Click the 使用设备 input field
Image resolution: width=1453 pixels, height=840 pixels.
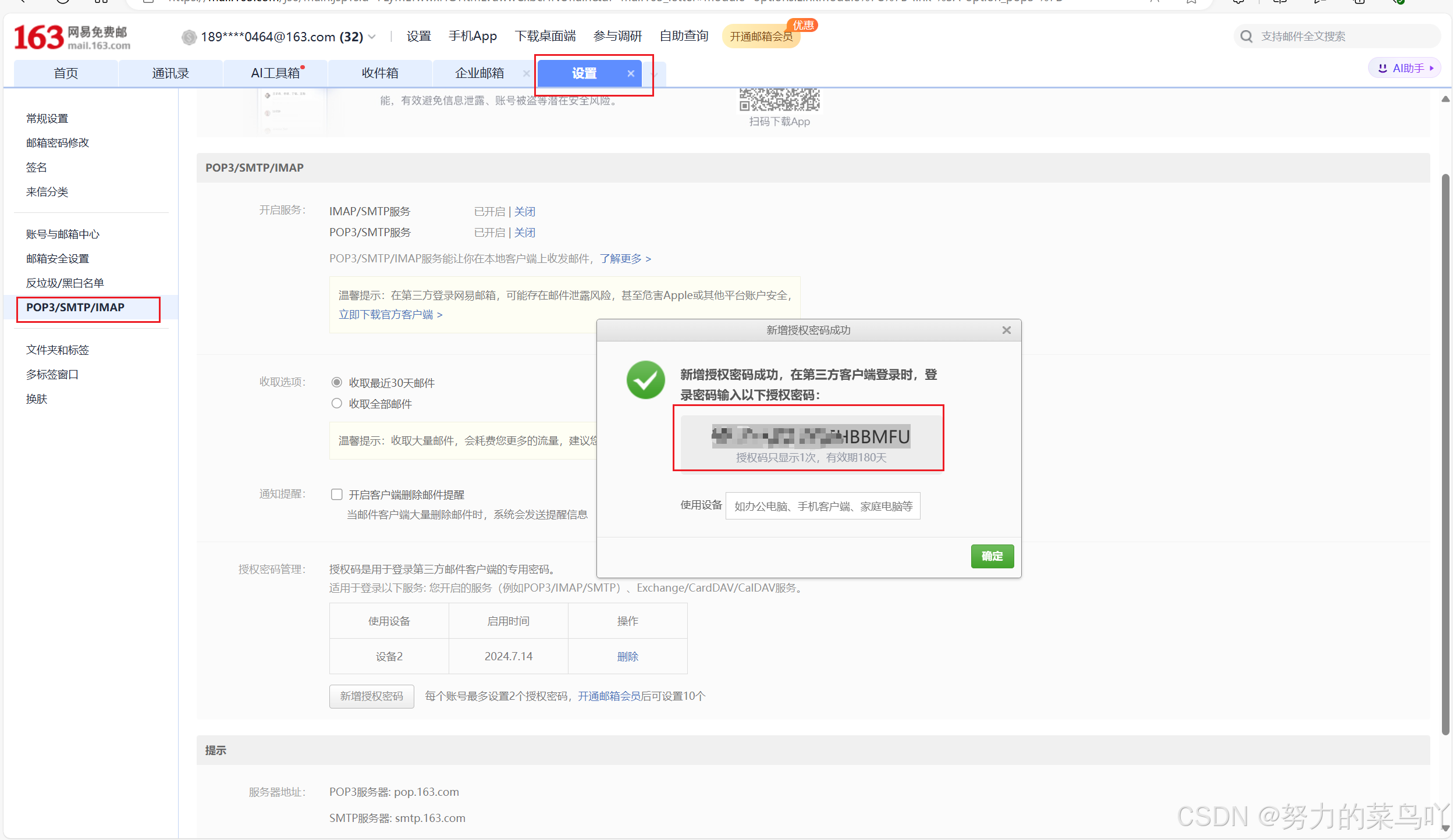pyautogui.click(x=822, y=506)
